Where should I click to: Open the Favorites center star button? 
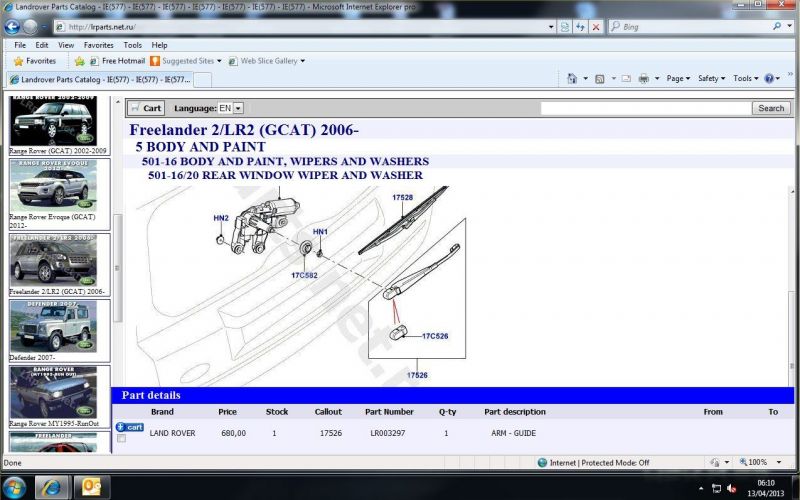point(35,61)
